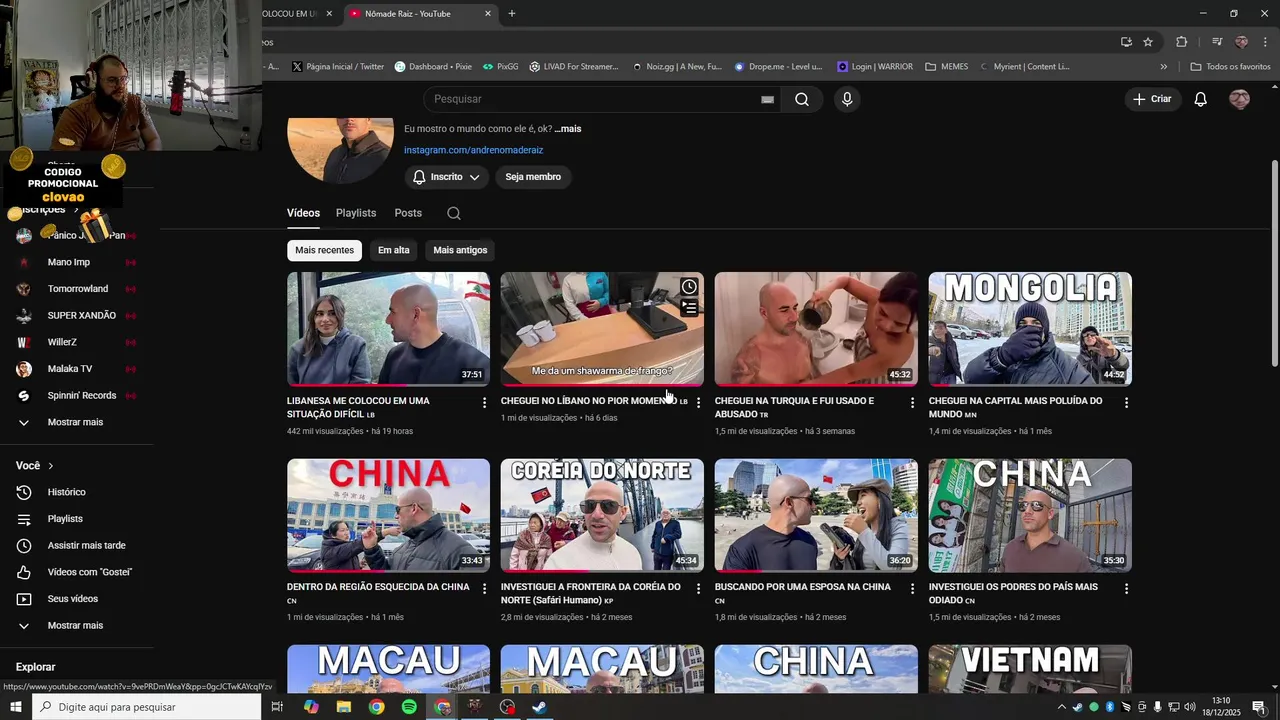Play the CORÉIA DO NORTE video thumbnail
The height and width of the screenshot is (720, 1280).
tap(602, 515)
